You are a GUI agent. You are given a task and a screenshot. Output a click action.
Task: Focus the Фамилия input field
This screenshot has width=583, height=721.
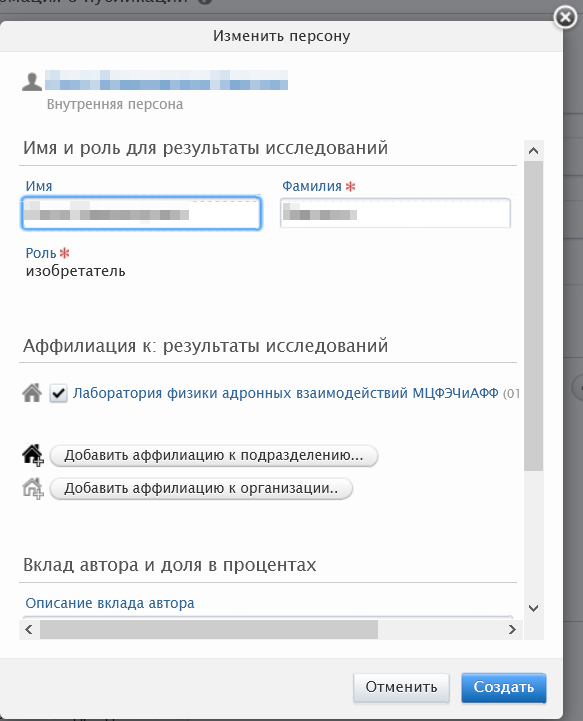395,213
